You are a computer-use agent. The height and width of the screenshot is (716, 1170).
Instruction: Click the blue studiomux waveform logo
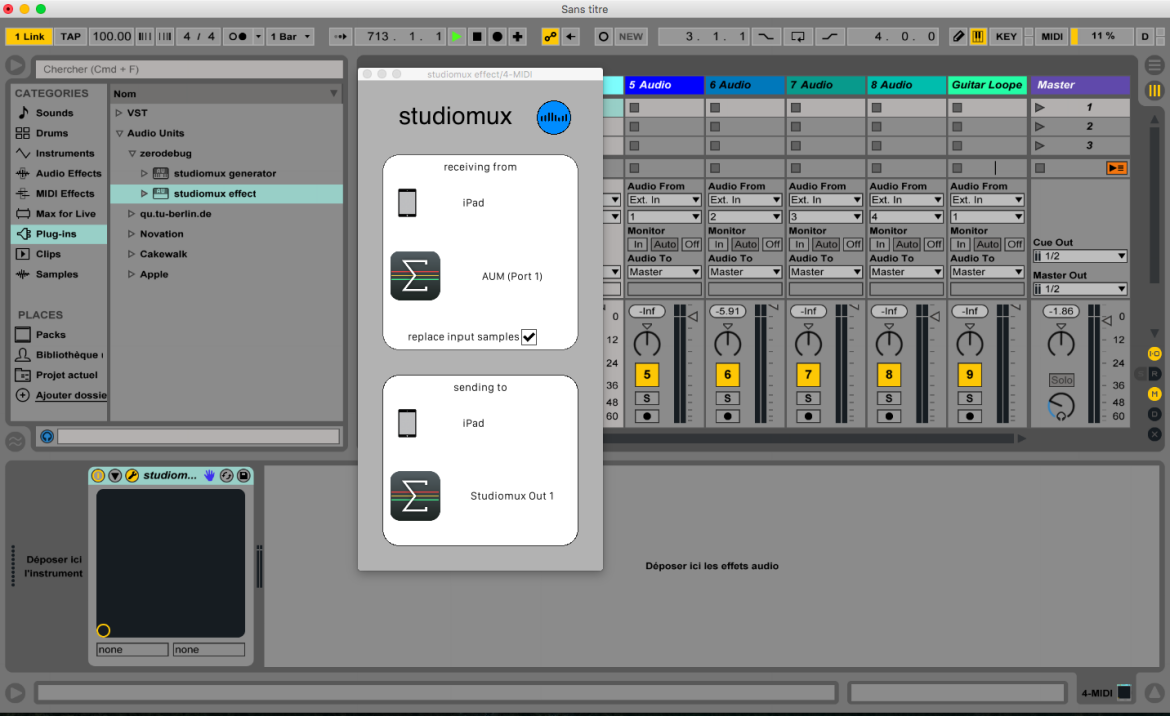pos(554,118)
